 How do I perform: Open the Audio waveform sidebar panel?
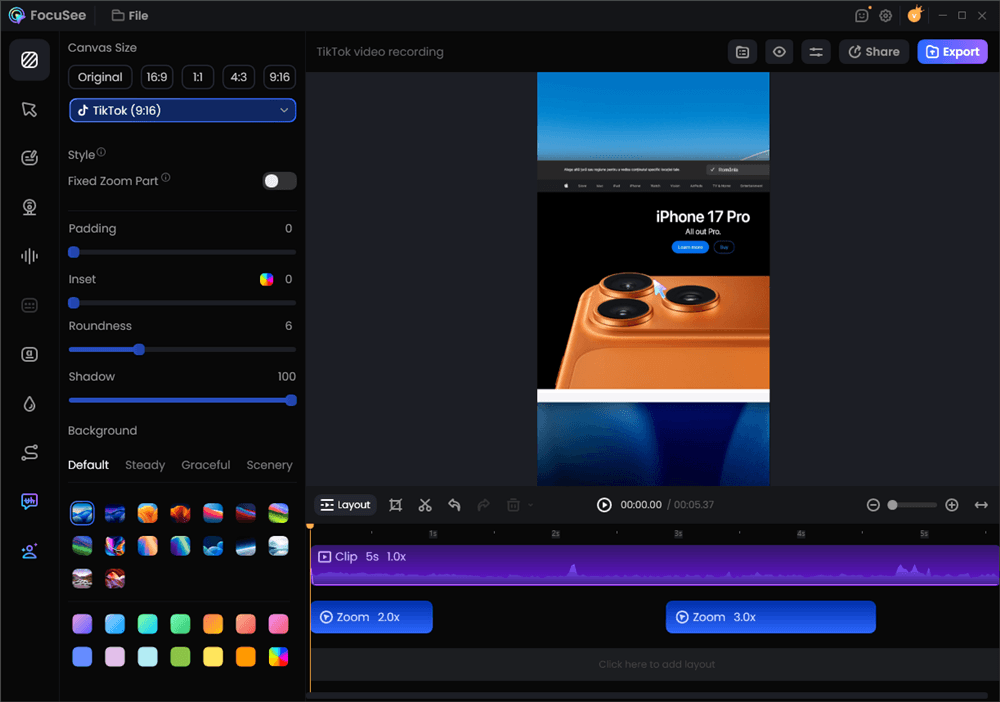[x=29, y=256]
